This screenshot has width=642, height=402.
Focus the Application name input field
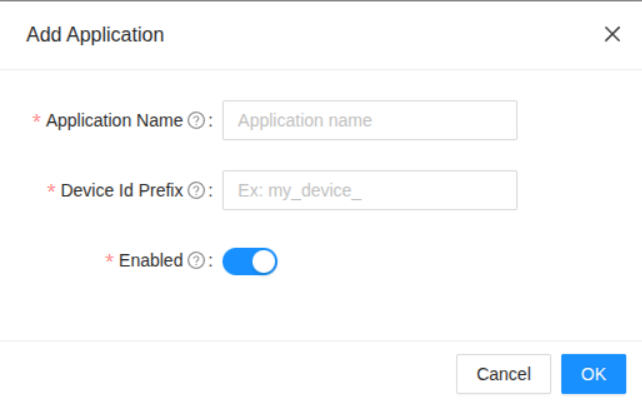point(369,120)
